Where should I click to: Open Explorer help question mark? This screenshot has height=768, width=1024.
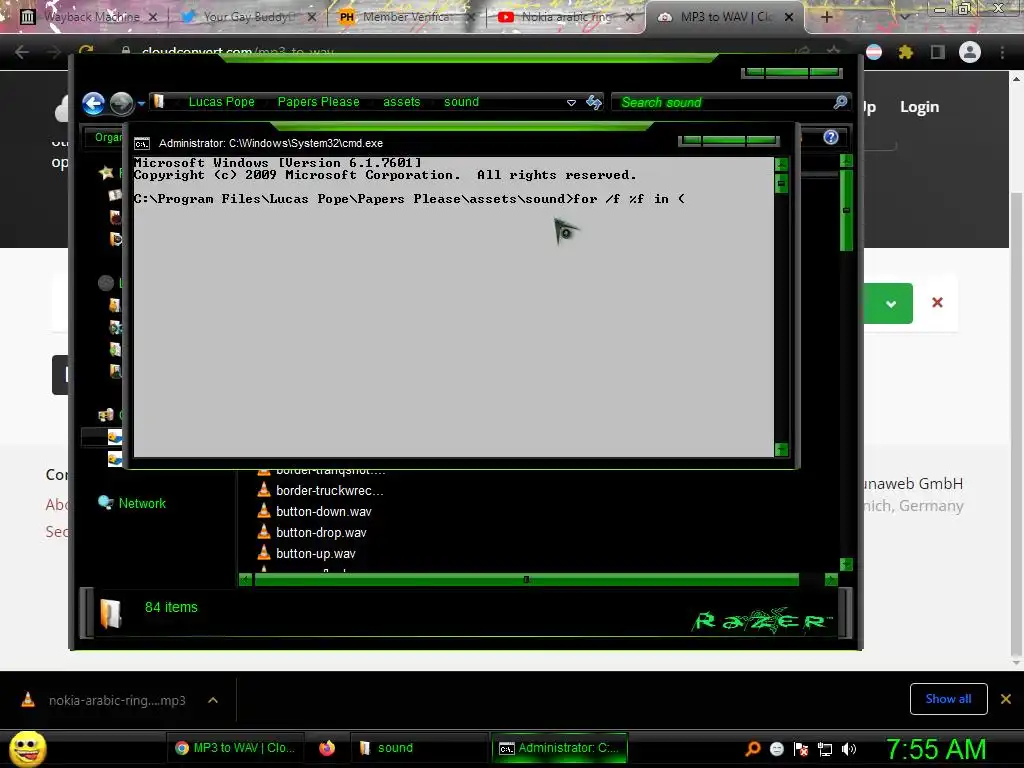coord(831,137)
